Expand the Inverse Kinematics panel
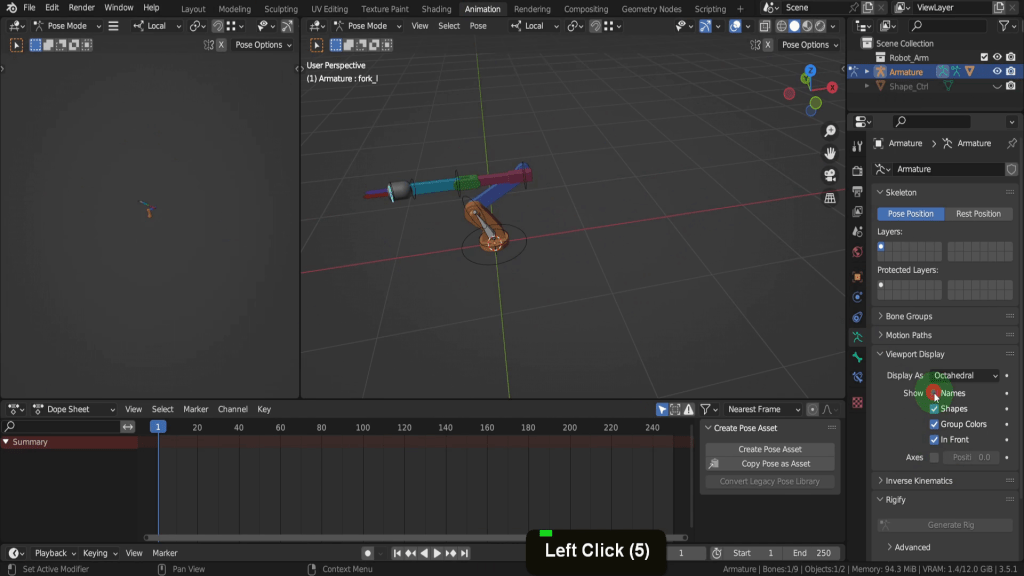Image resolution: width=1024 pixels, height=576 pixels. coord(918,481)
